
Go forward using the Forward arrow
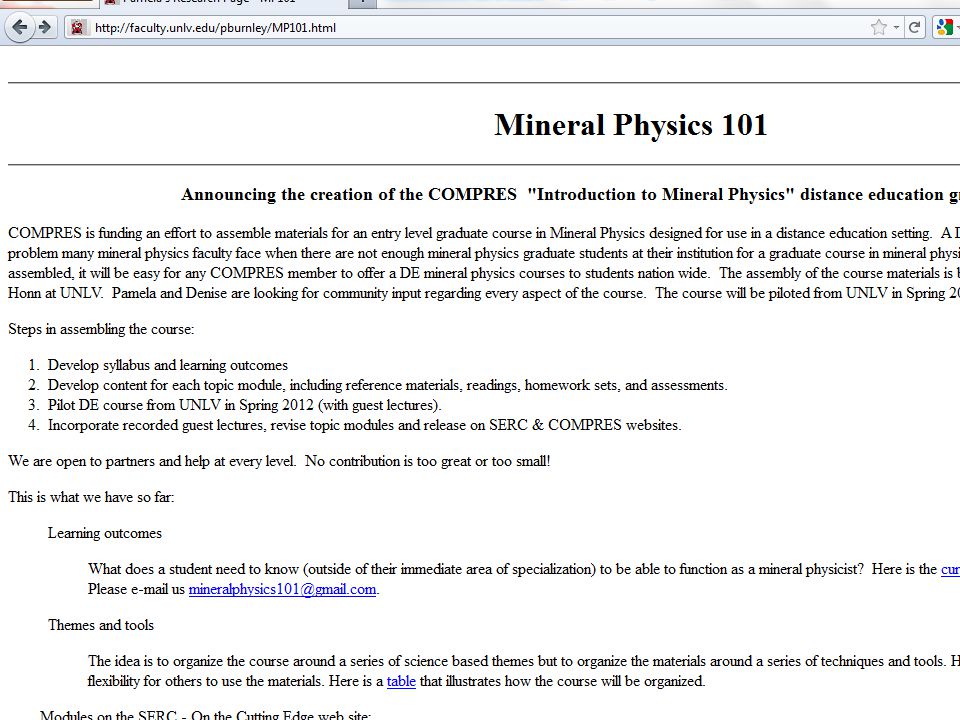45,27
